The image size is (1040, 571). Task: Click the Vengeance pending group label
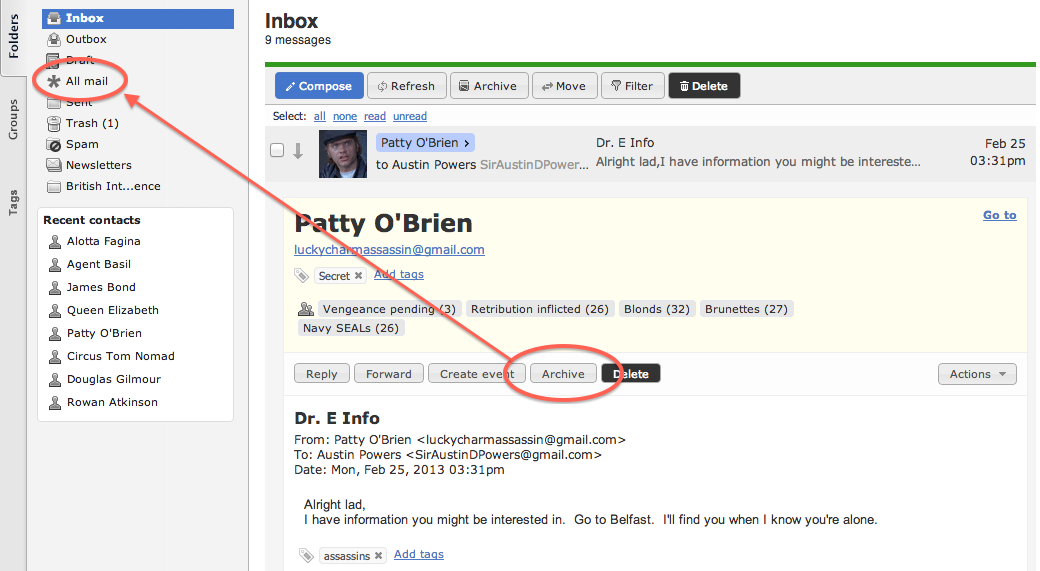(x=388, y=309)
